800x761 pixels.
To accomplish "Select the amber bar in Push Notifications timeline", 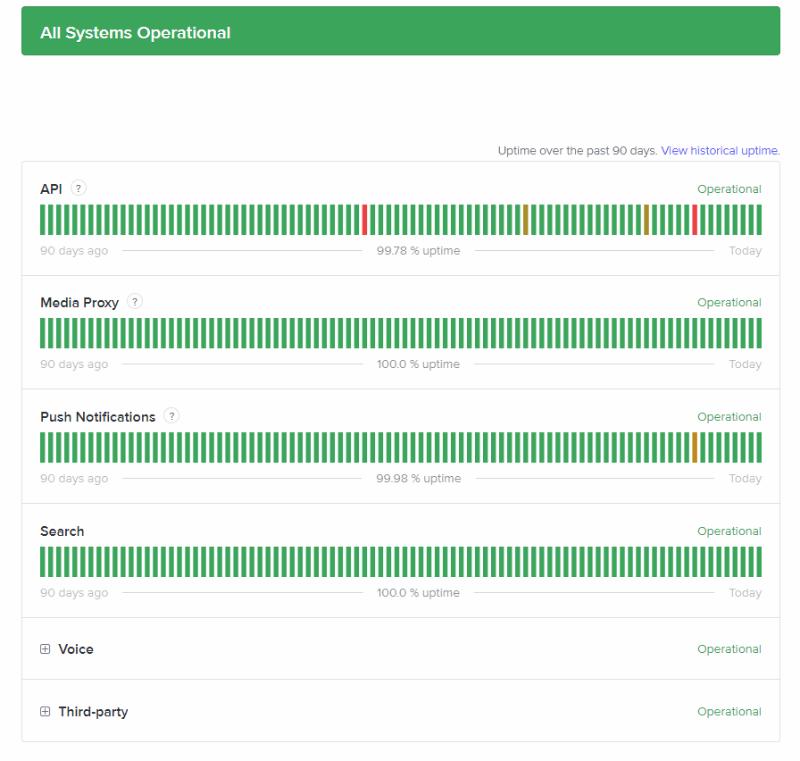I will [x=694, y=447].
